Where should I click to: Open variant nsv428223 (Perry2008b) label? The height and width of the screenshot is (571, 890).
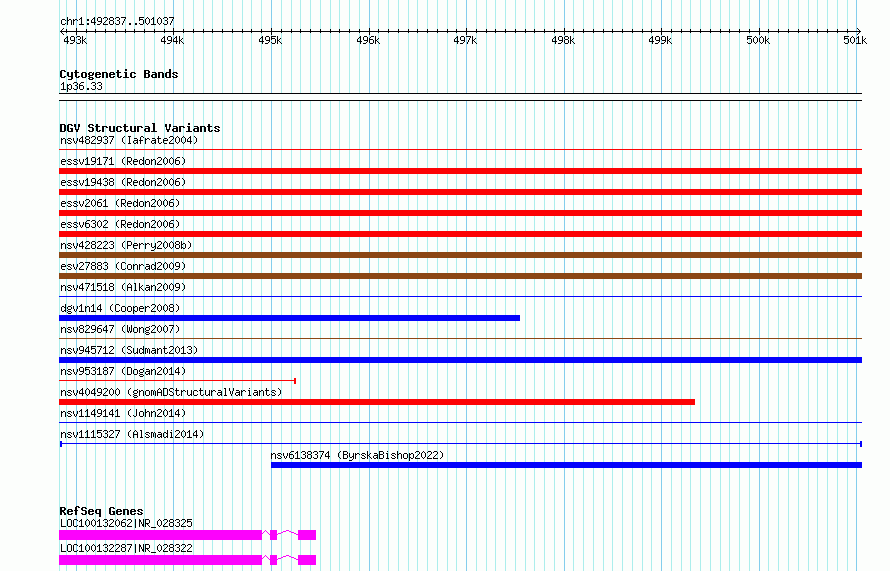[126, 245]
